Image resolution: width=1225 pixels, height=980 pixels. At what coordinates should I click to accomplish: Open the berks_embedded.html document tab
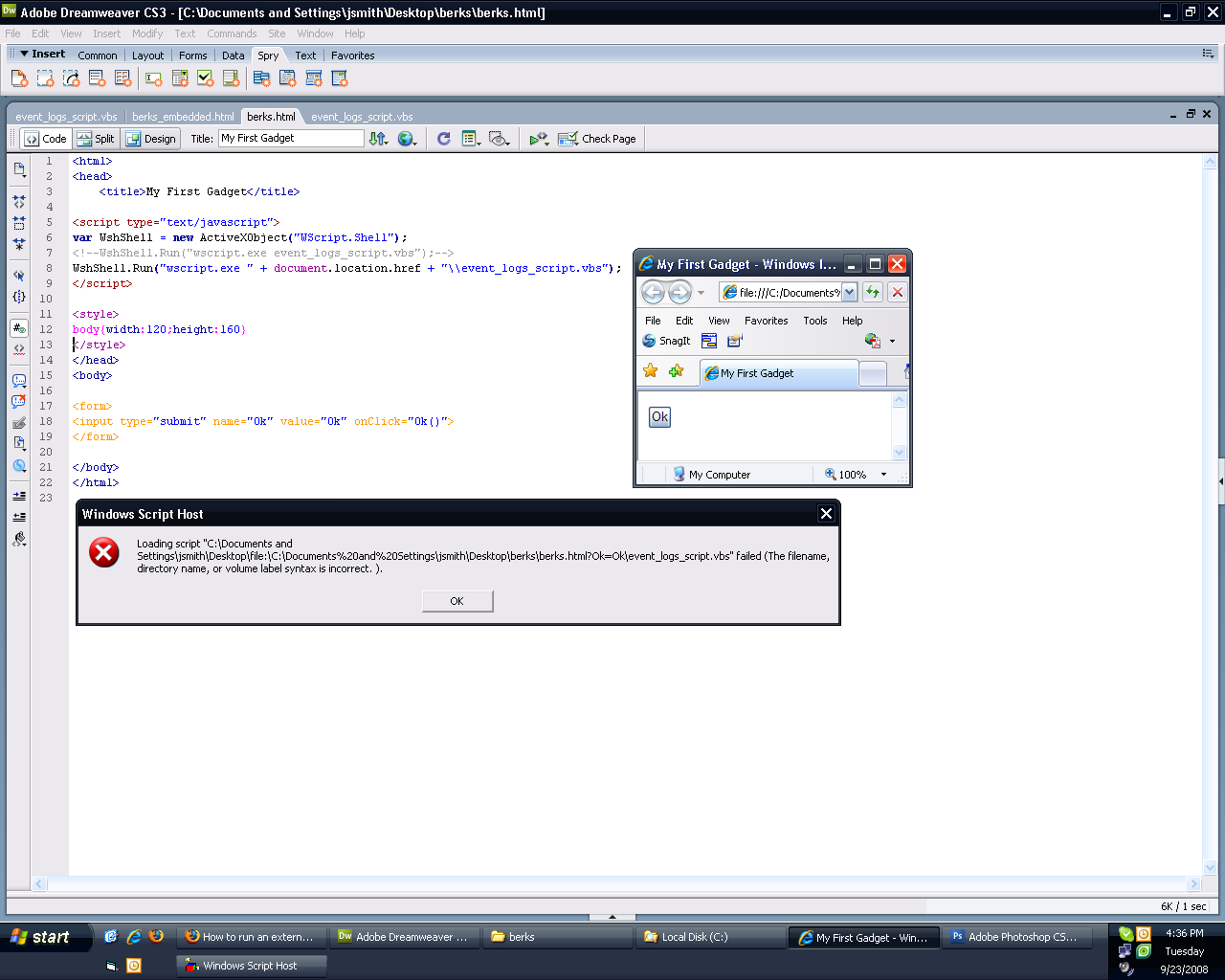pyautogui.click(x=183, y=116)
